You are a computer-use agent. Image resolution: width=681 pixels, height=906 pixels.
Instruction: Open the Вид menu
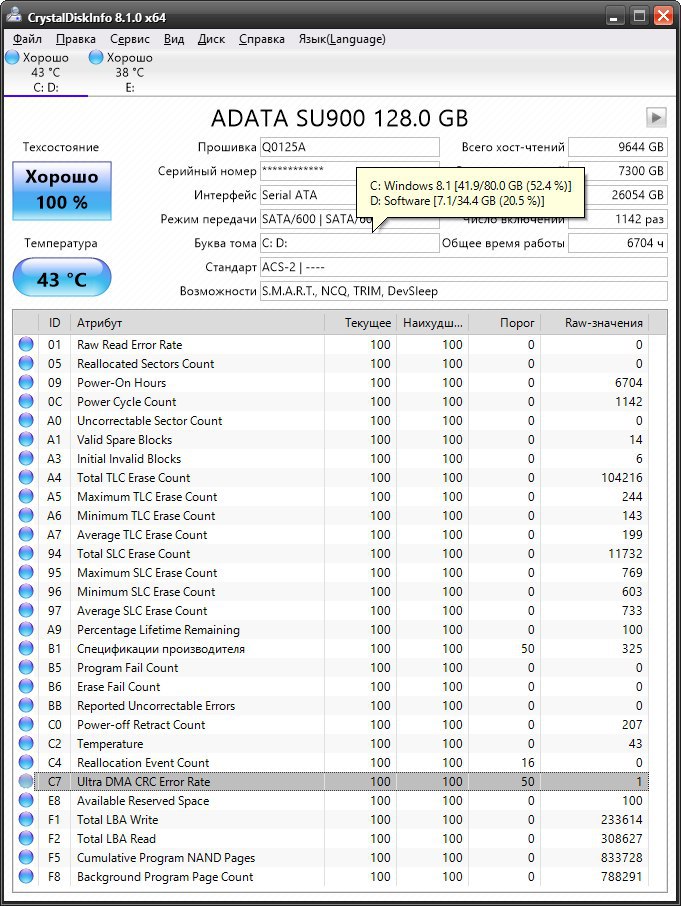click(x=174, y=39)
